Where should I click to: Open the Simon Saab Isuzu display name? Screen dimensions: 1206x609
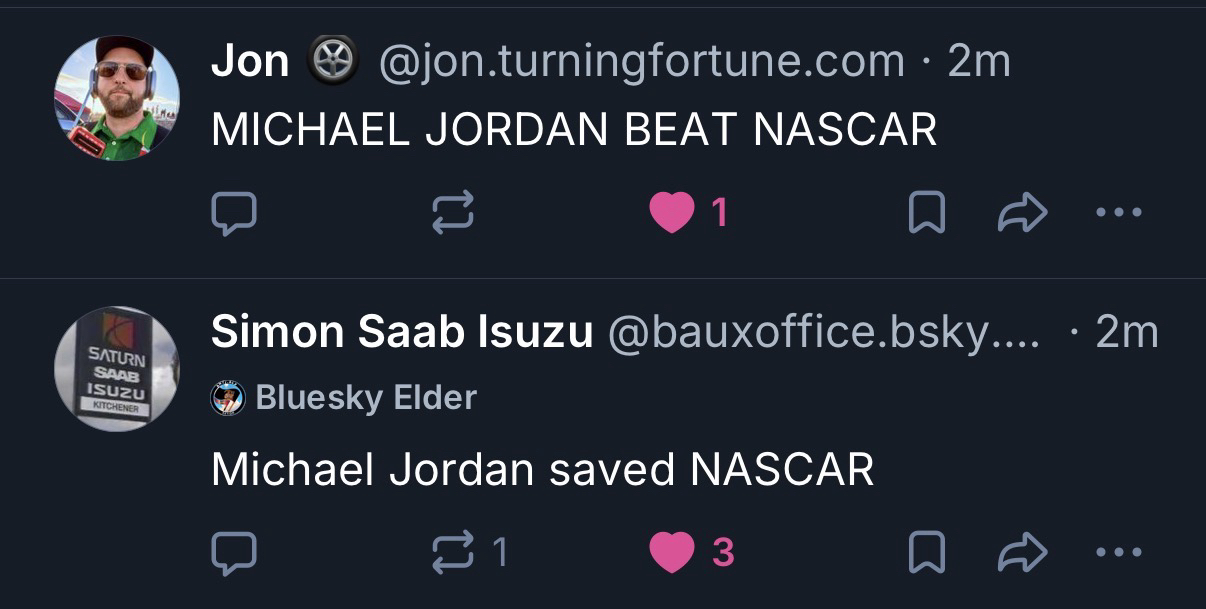(401, 332)
